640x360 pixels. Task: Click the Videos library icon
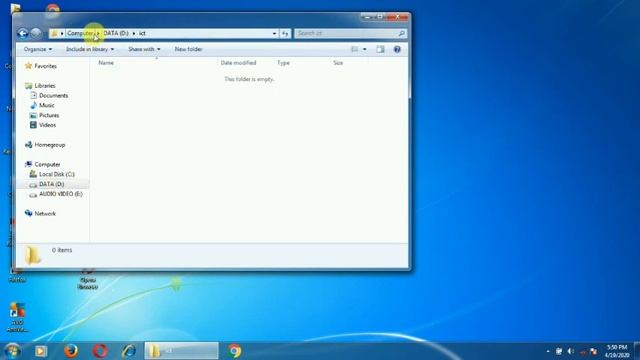33,125
